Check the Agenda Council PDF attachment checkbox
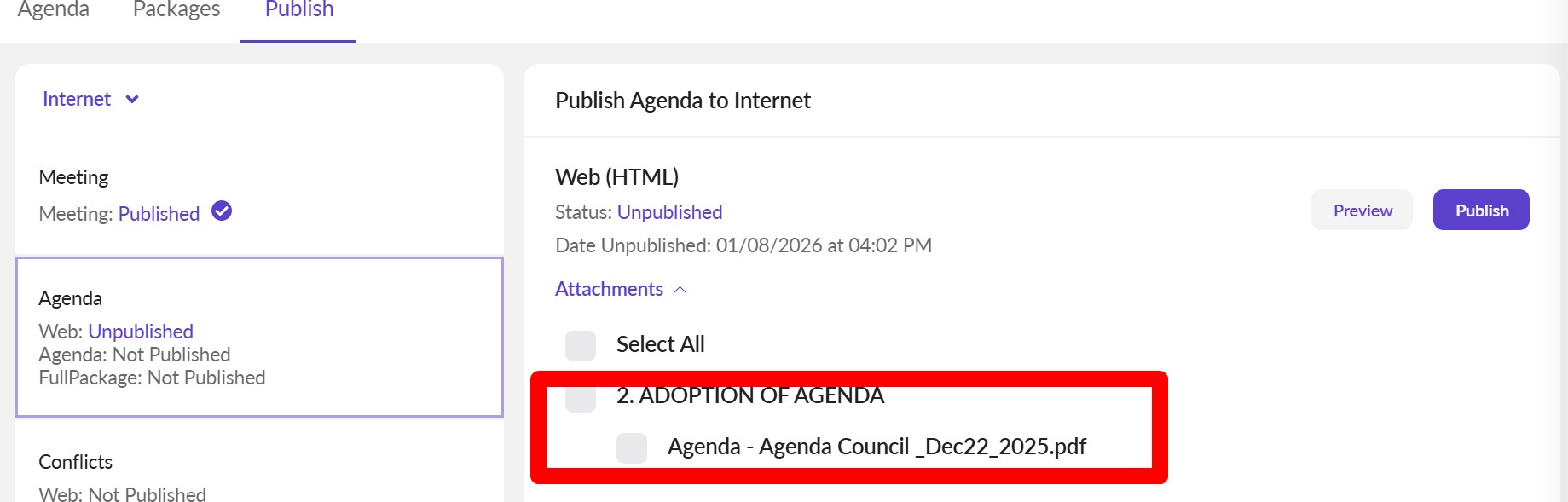Screen dimensions: 1568x502 (x=632, y=447)
